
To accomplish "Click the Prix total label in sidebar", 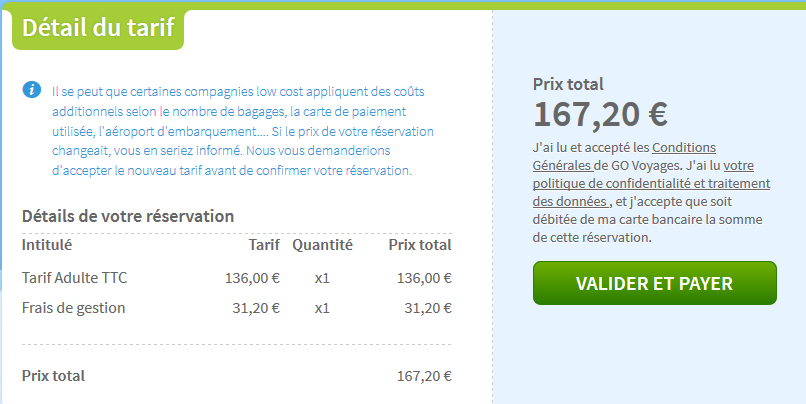I will click(568, 85).
